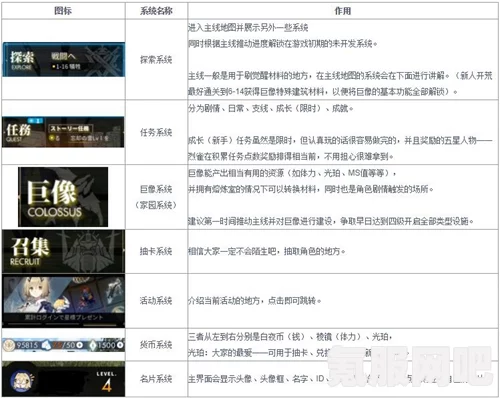500x398 pixels.
Task: Click the ストーリー任務 label in quest banner
Action: coord(71,128)
